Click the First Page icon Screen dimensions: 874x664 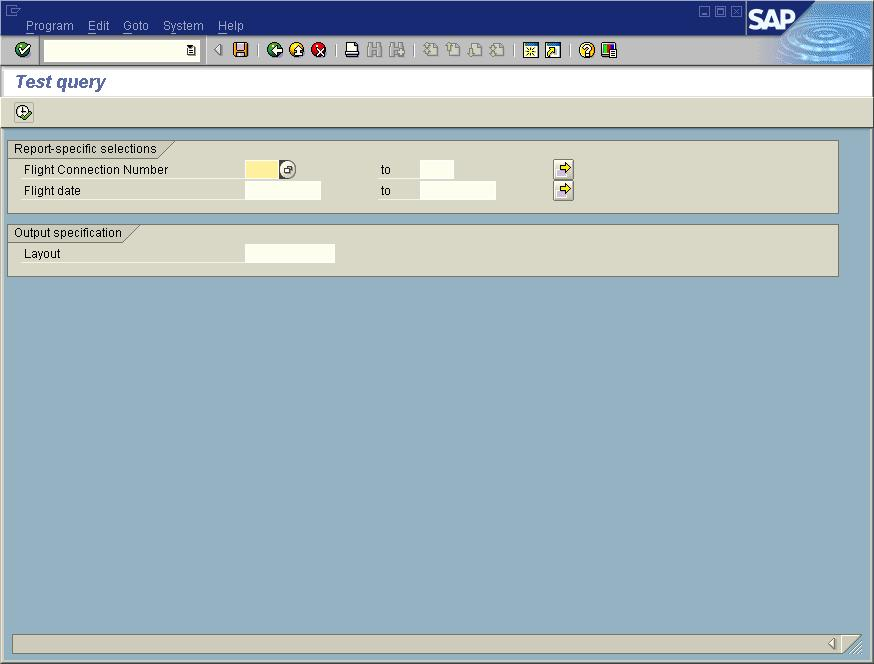click(430, 50)
